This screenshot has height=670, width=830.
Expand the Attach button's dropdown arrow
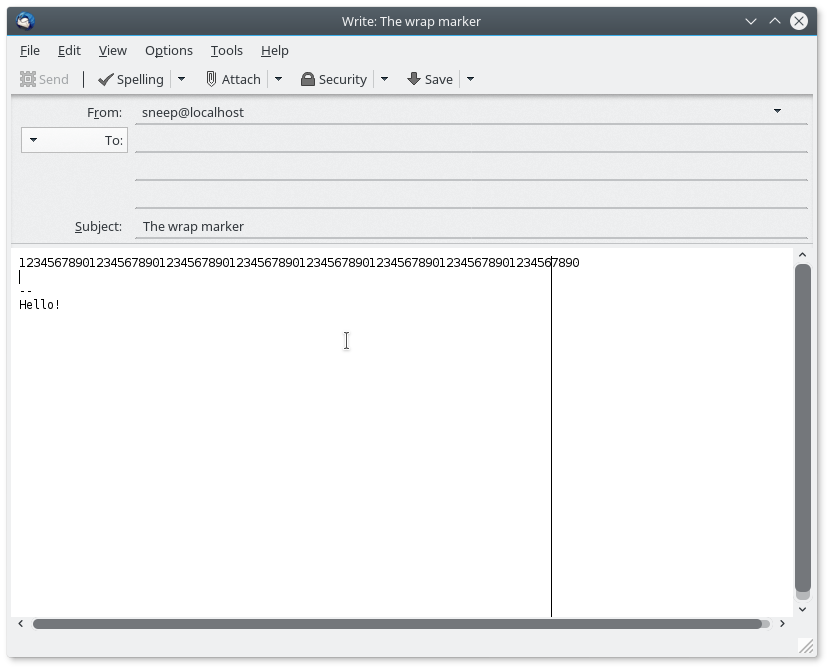point(278,79)
